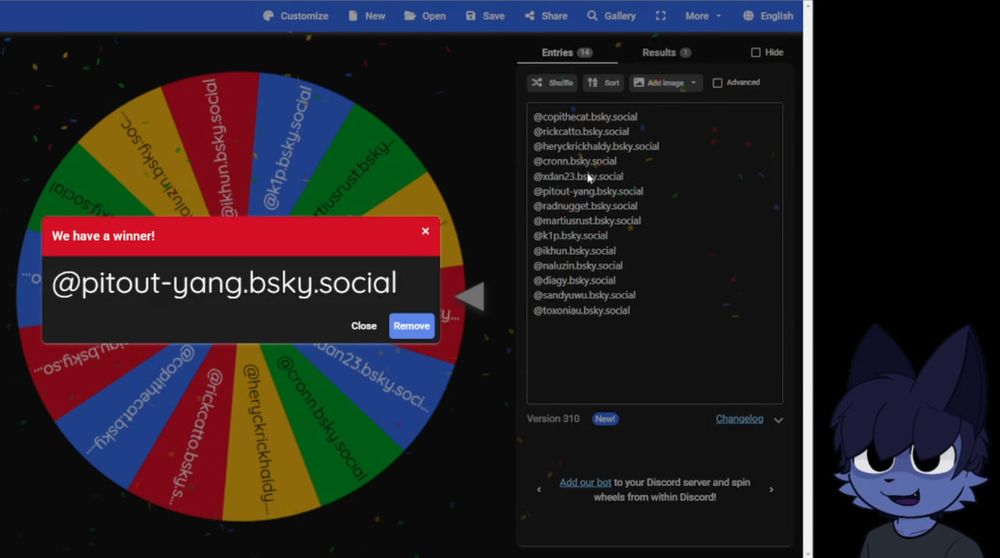
Task: Switch to the Entries tab
Action: pos(567,52)
